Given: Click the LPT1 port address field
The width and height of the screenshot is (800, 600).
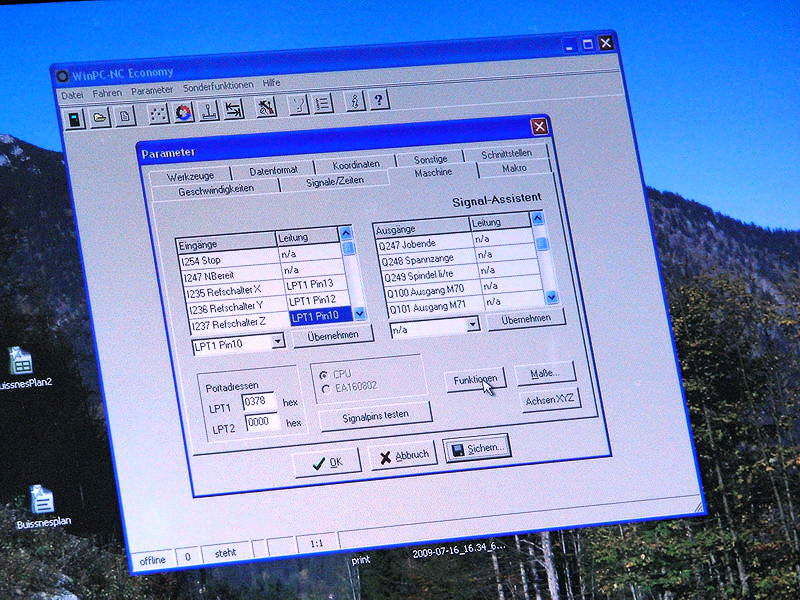Looking at the screenshot, I should click(x=258, y=402).
